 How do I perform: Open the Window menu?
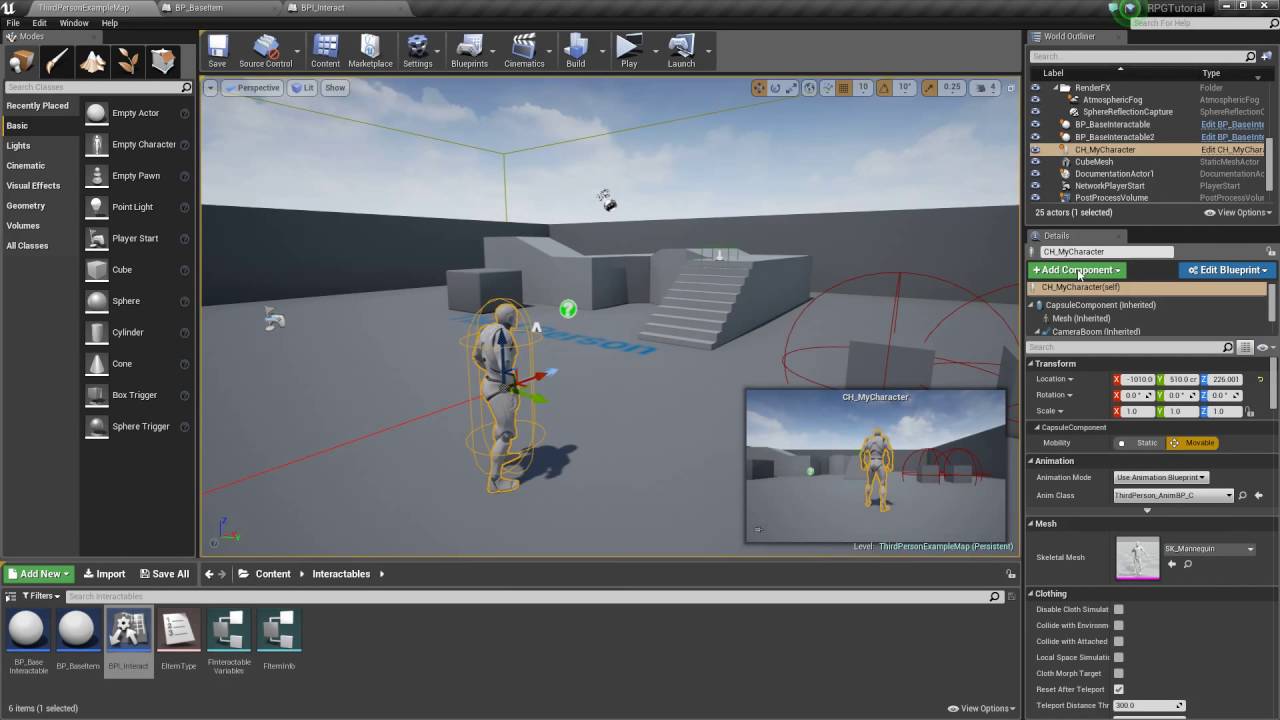pos(73,23)
